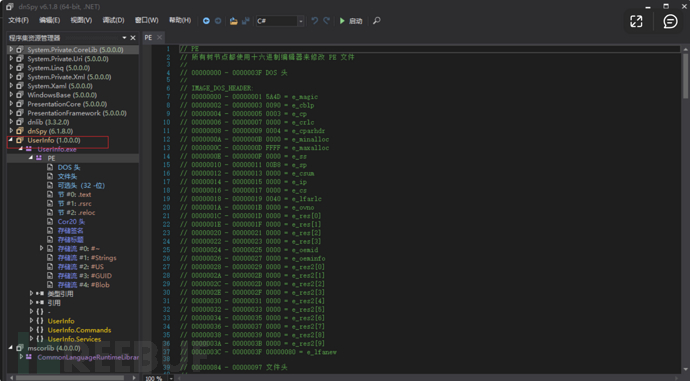
Task: Expand the System.Linq assembly node
Action: pos(11,68)
